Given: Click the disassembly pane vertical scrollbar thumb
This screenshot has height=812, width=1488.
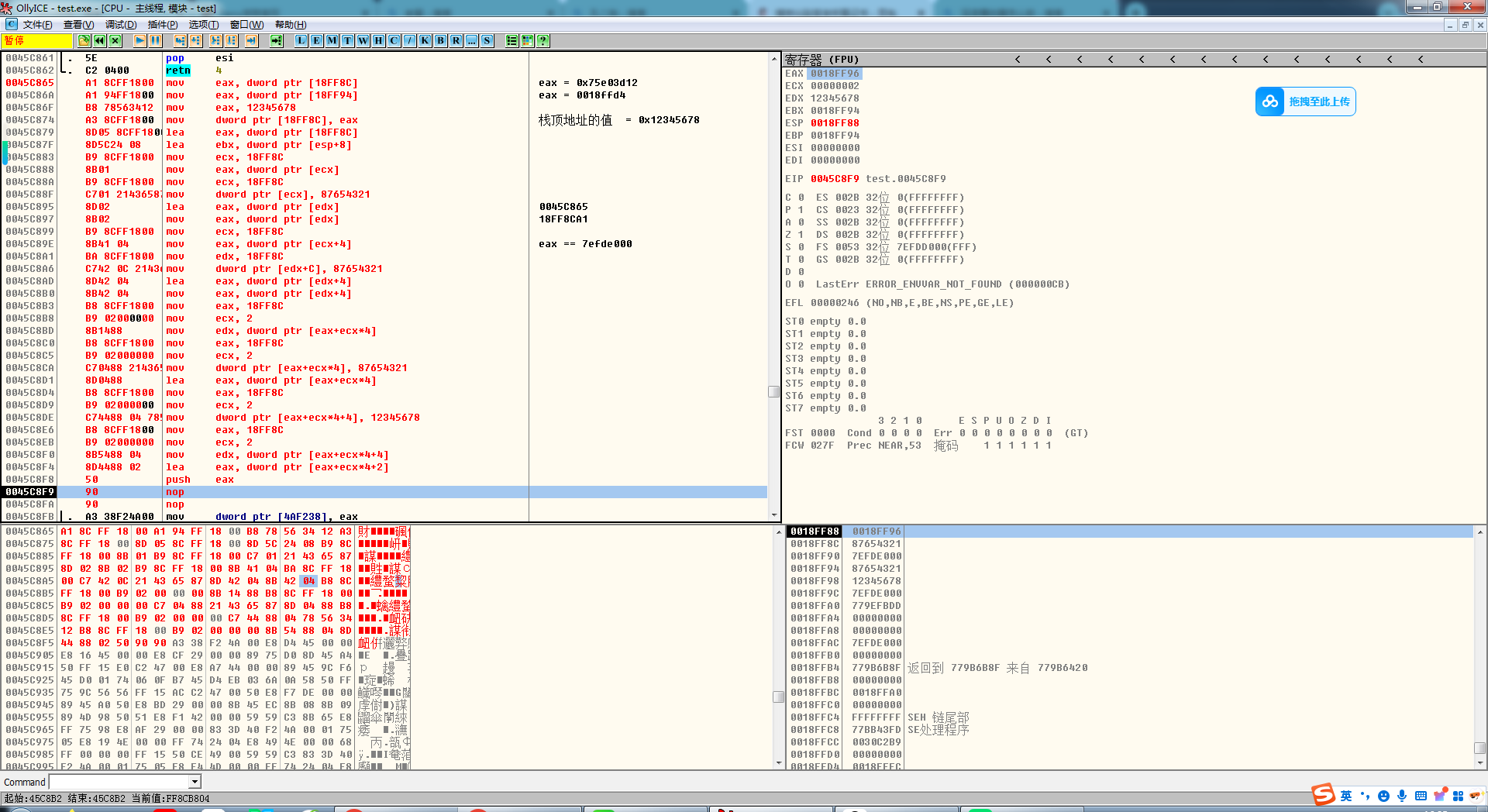Looking at the screenshot, I should (x=773, y=391).
